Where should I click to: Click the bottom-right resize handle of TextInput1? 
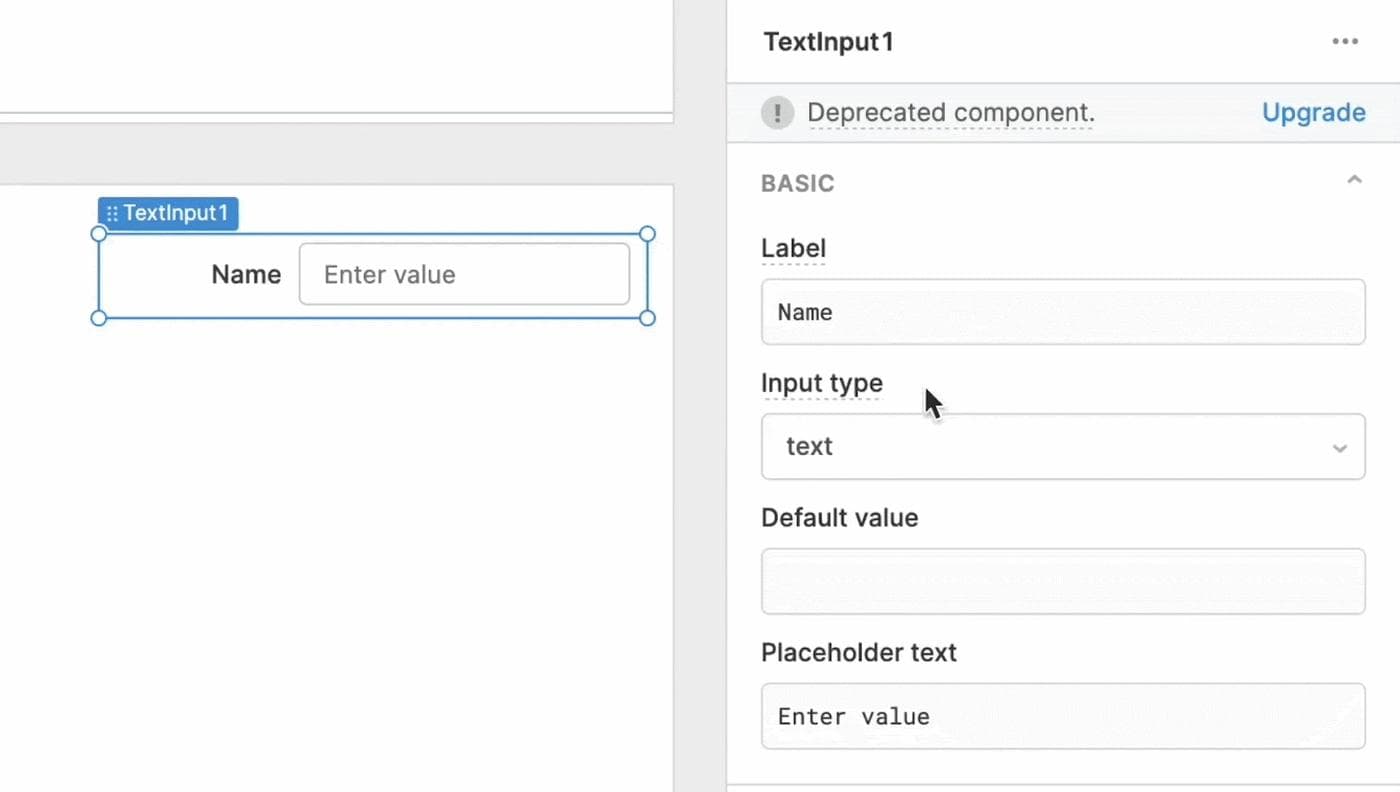coord(647,318)
